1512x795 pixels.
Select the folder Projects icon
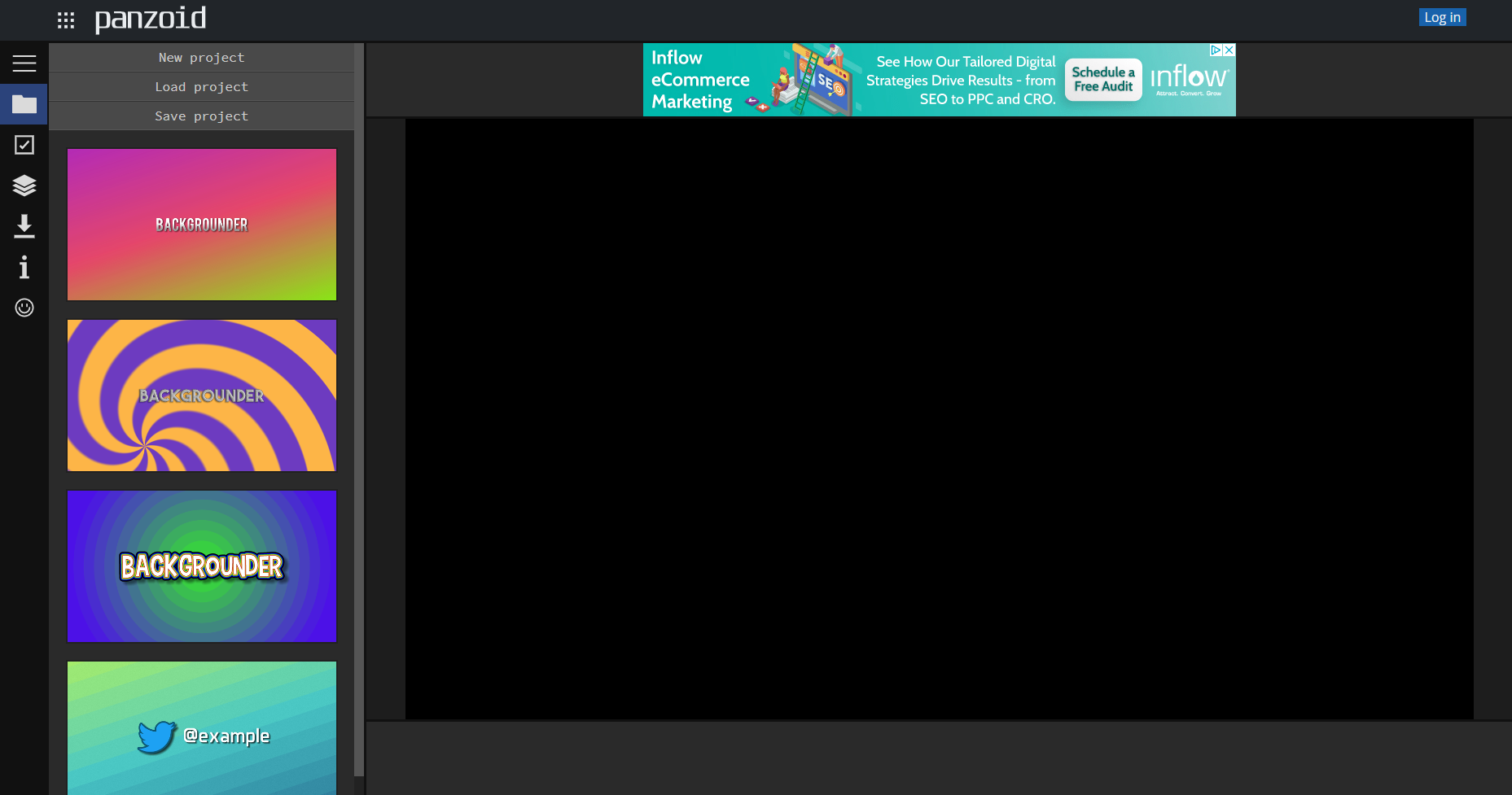tap(24, 104)
